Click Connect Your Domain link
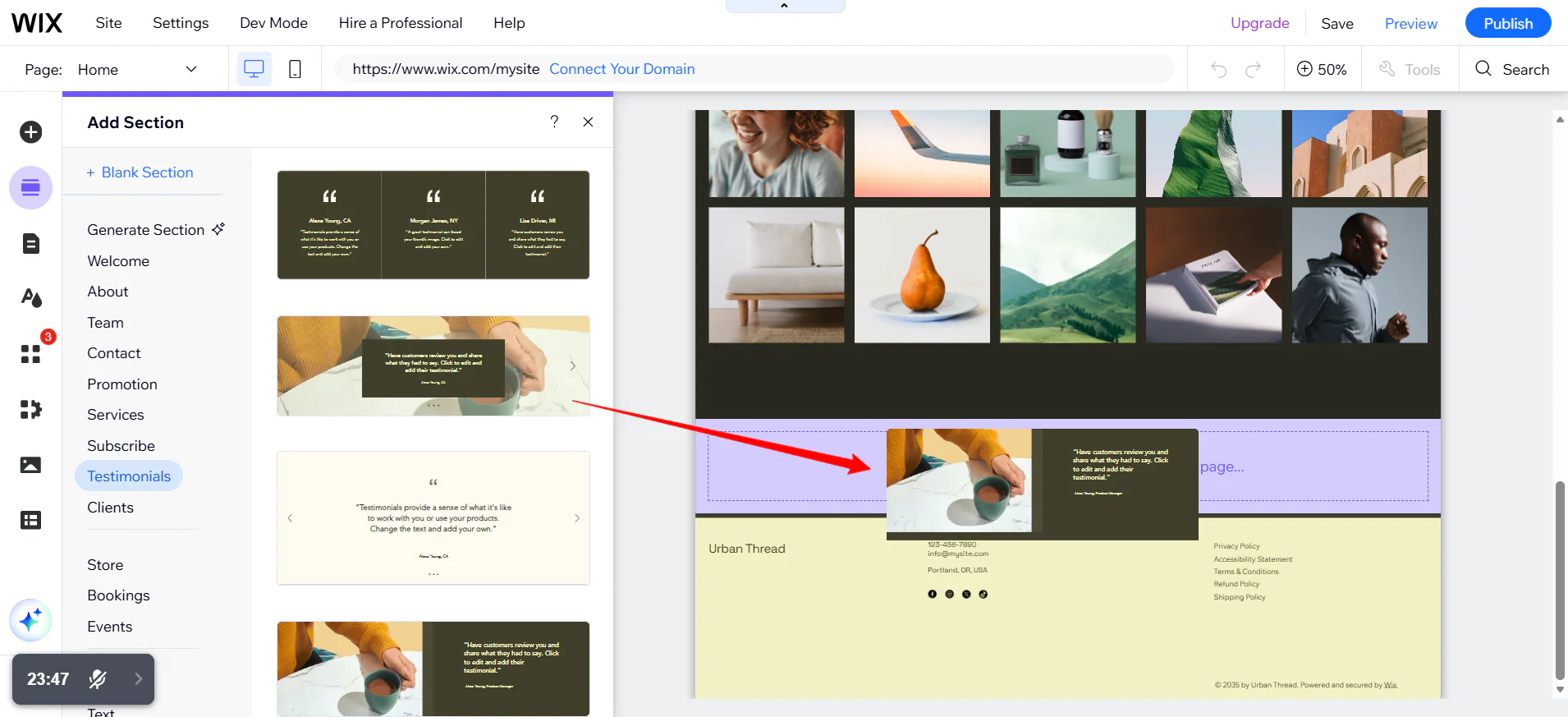1568x717 pixels. click(622, 69)
